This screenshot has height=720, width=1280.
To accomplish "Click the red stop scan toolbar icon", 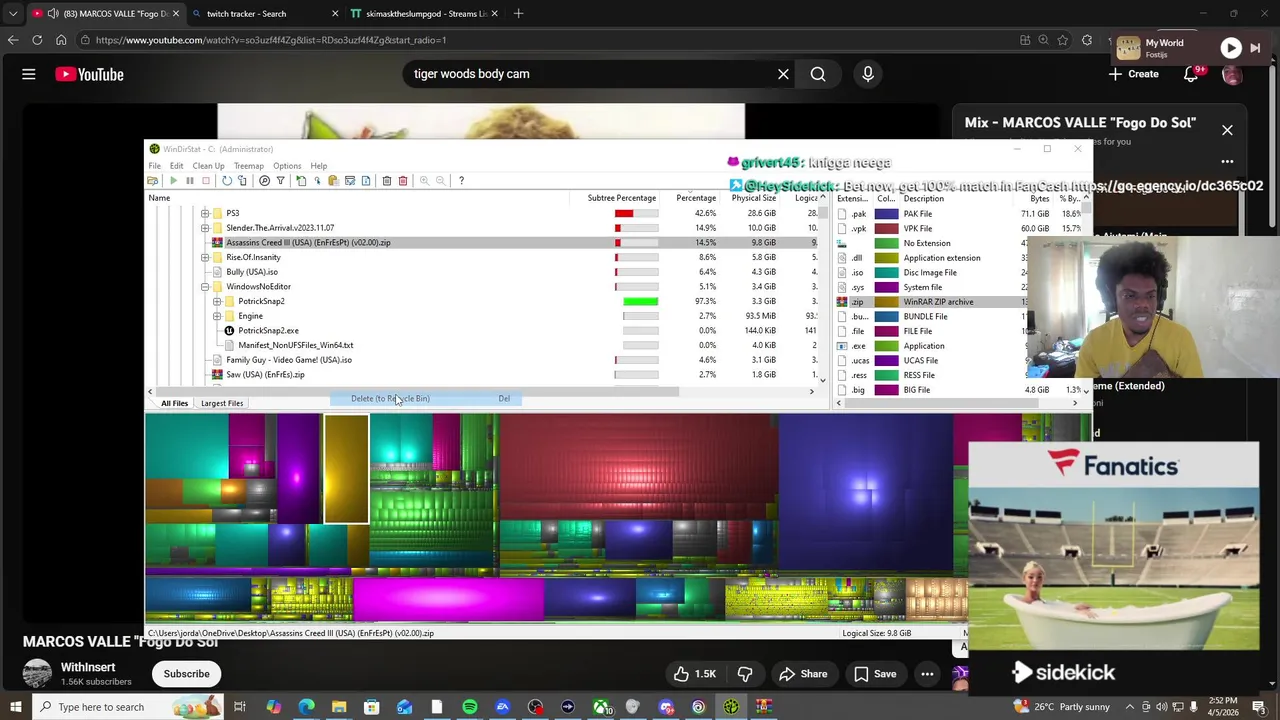I will click(206, 181).
